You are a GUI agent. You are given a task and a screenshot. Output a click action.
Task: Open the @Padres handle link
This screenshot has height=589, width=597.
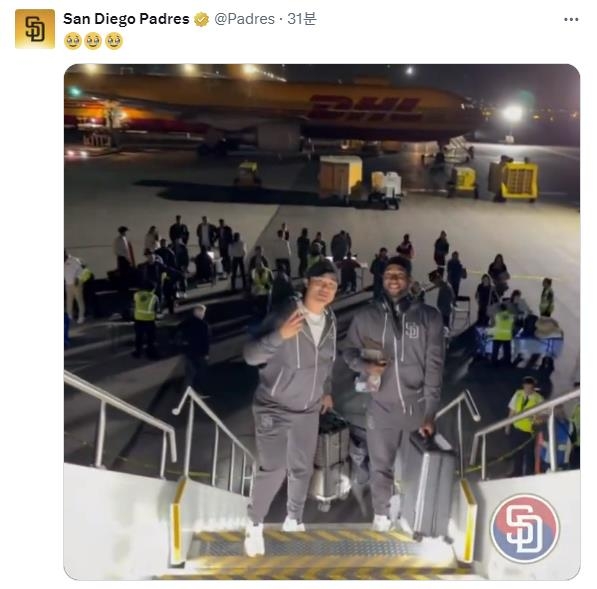click(x=244, y=19)
